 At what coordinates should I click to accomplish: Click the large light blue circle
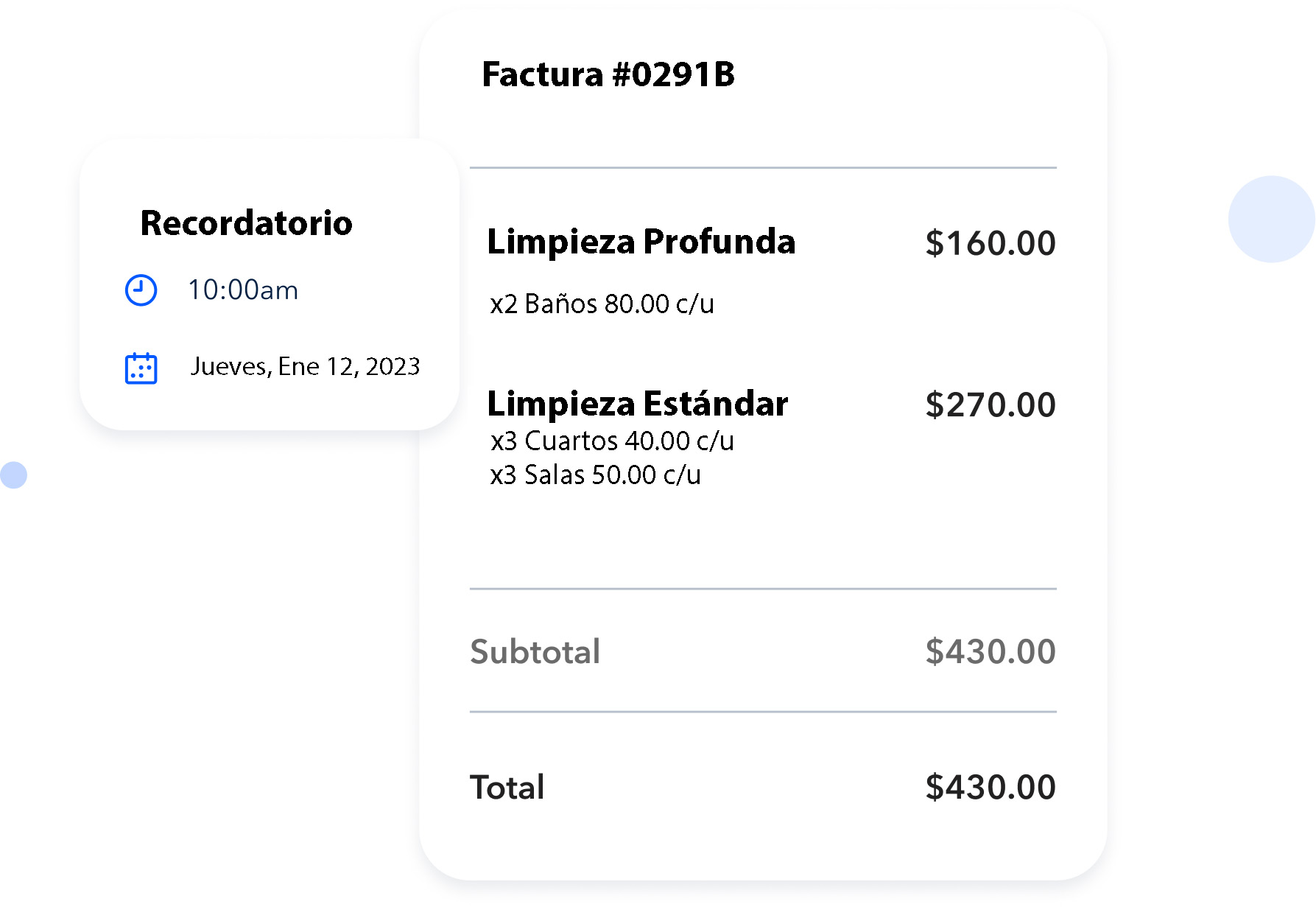click(x=1271, y=219)
